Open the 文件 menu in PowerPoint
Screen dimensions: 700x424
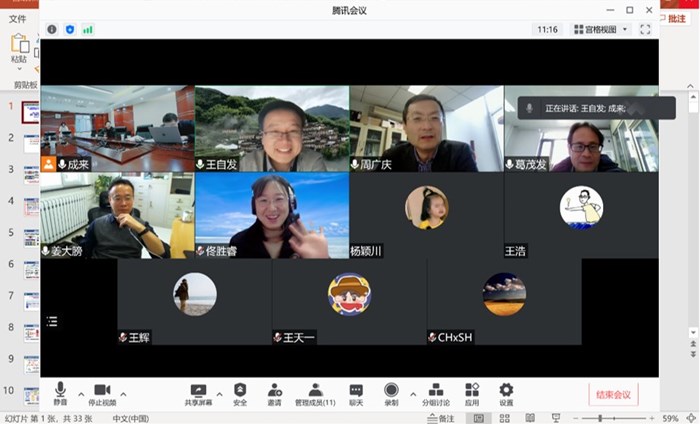(17, 18)
